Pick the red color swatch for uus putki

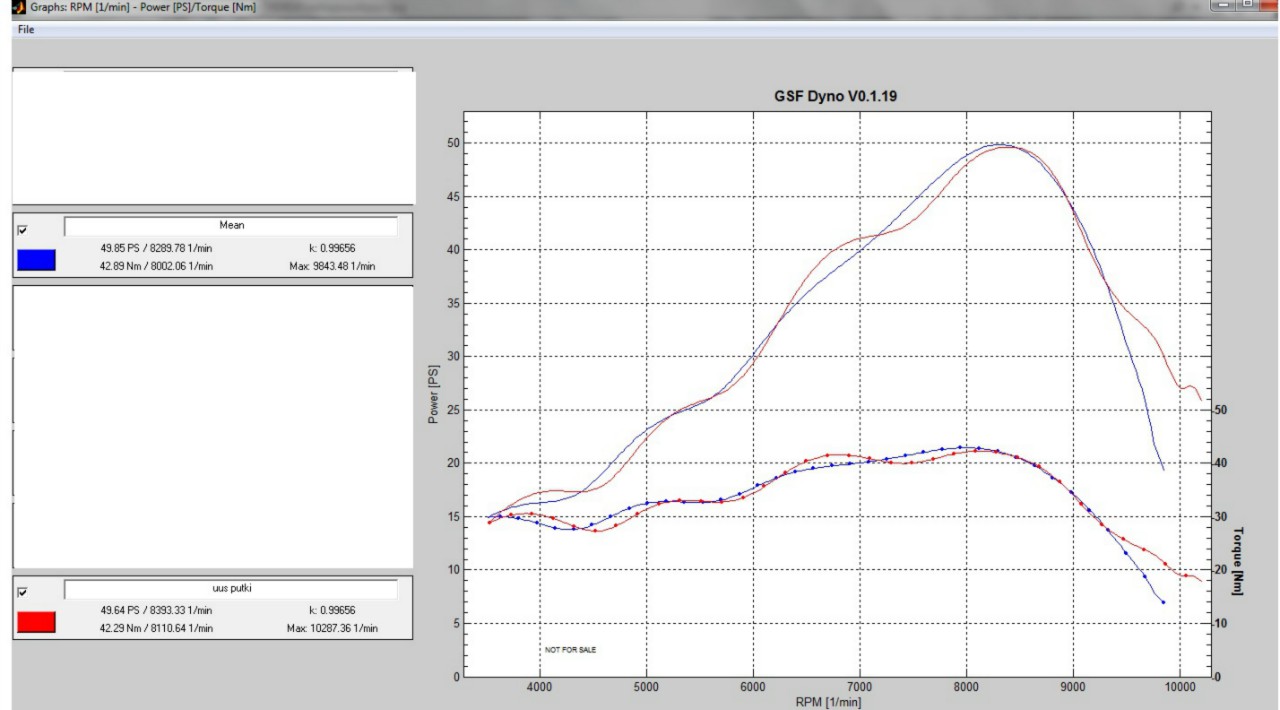36,623
